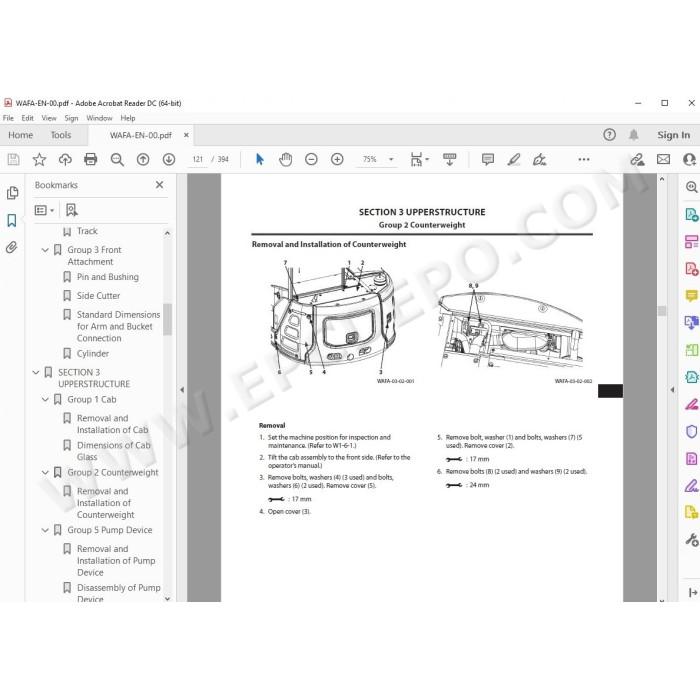Select the highlighter pen tool
700x700 pixels.
click(x=513, y=159)
